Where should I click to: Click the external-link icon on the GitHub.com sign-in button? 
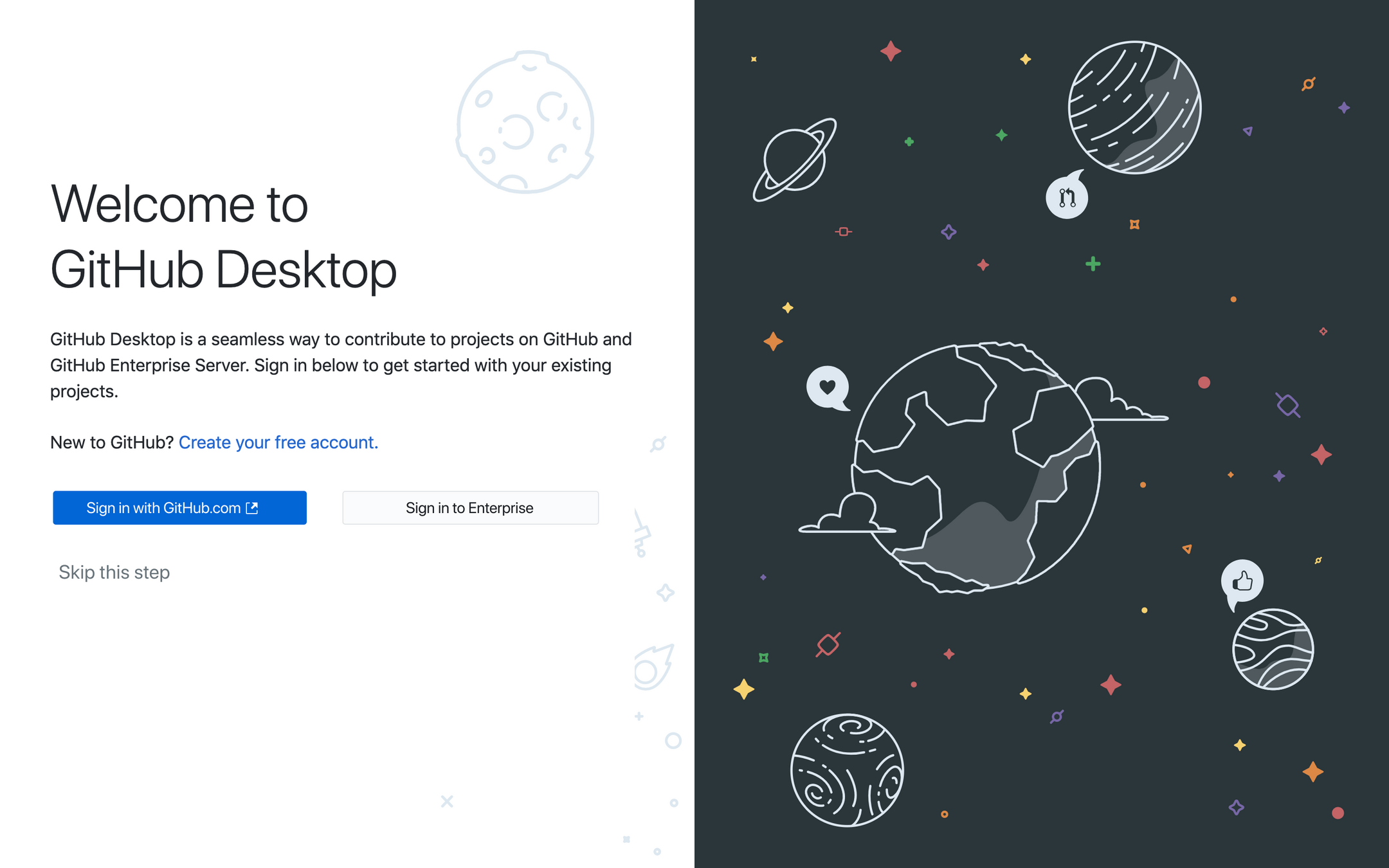click(252, 508)
